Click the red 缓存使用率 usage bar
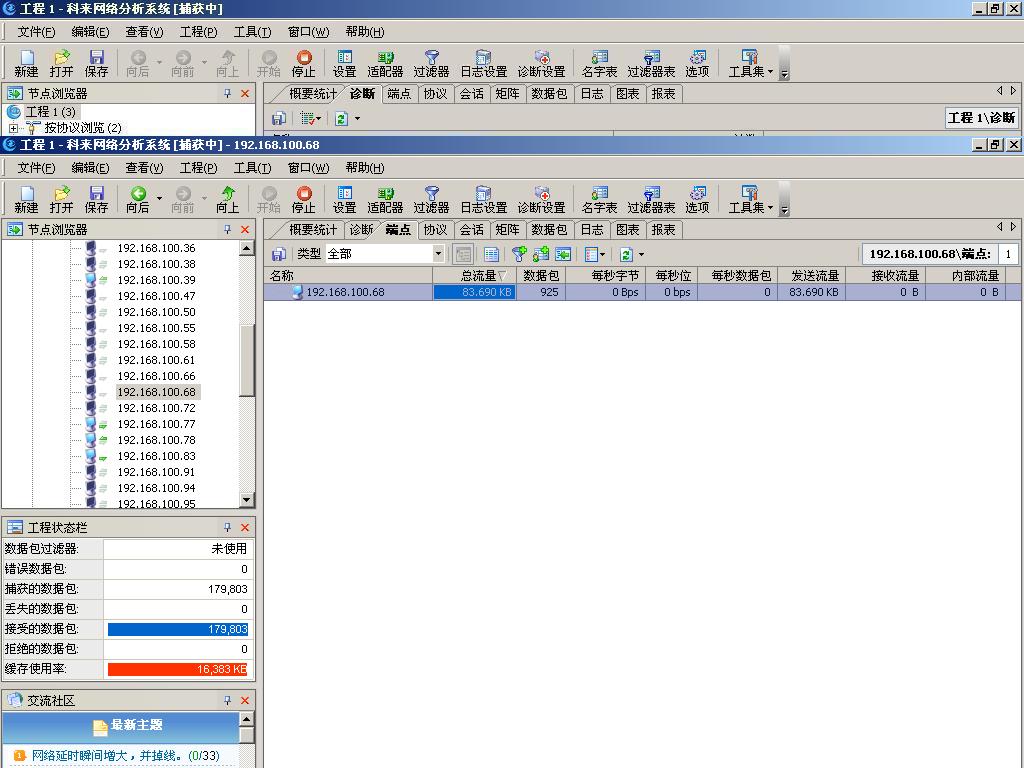Viewport: 1024px width, 768px height. point(177,670)
